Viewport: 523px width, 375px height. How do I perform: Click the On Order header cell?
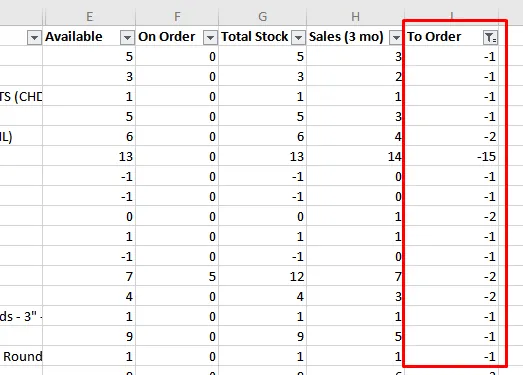click(x=177, y=36)
